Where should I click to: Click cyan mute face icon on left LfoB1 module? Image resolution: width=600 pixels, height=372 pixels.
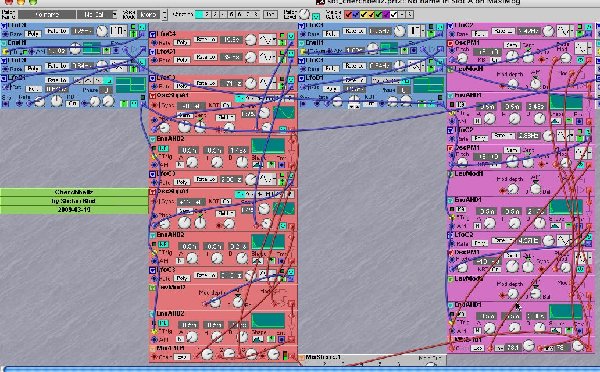(x=134, y=104)
